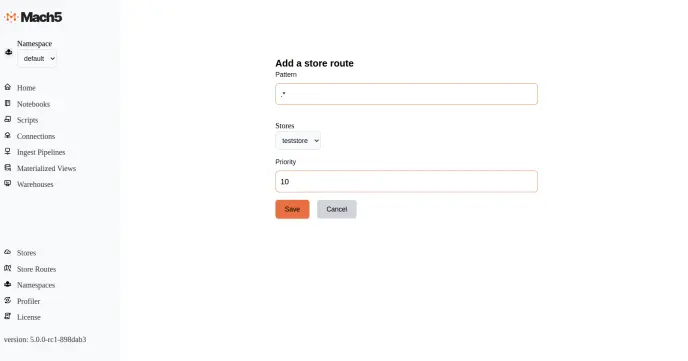Open the Stores page
The image size is (688, 361).
pyautogui.click(x=26, y=253)
